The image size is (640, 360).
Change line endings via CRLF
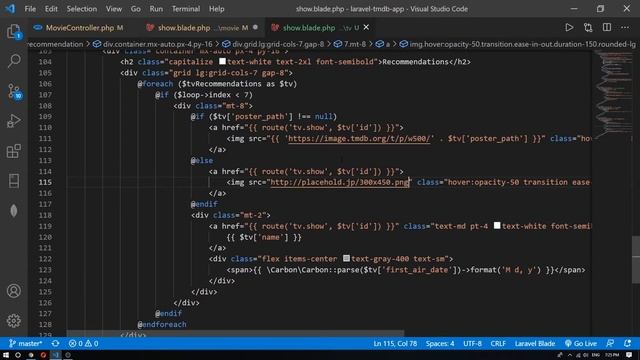(498, 343)
